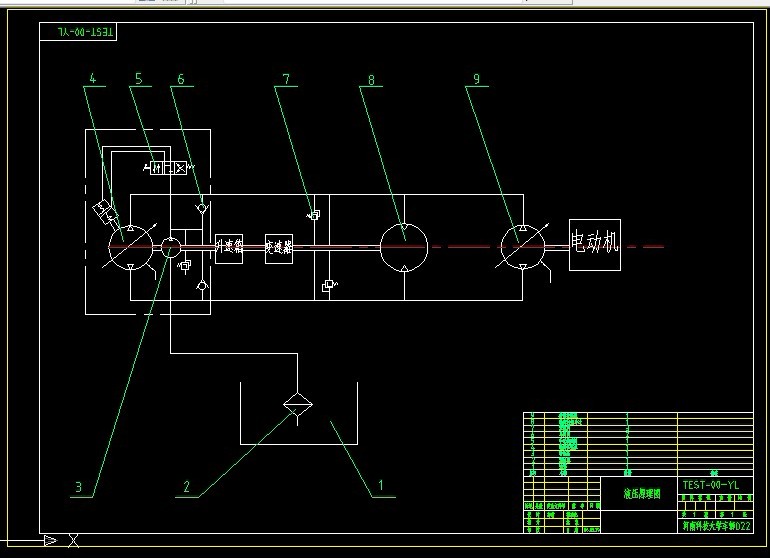Image resolution: width=770 pixels, height=558 pixels.
Task: Select TEST-00-YL text in the title block
Action: click(x=711, y=485)
